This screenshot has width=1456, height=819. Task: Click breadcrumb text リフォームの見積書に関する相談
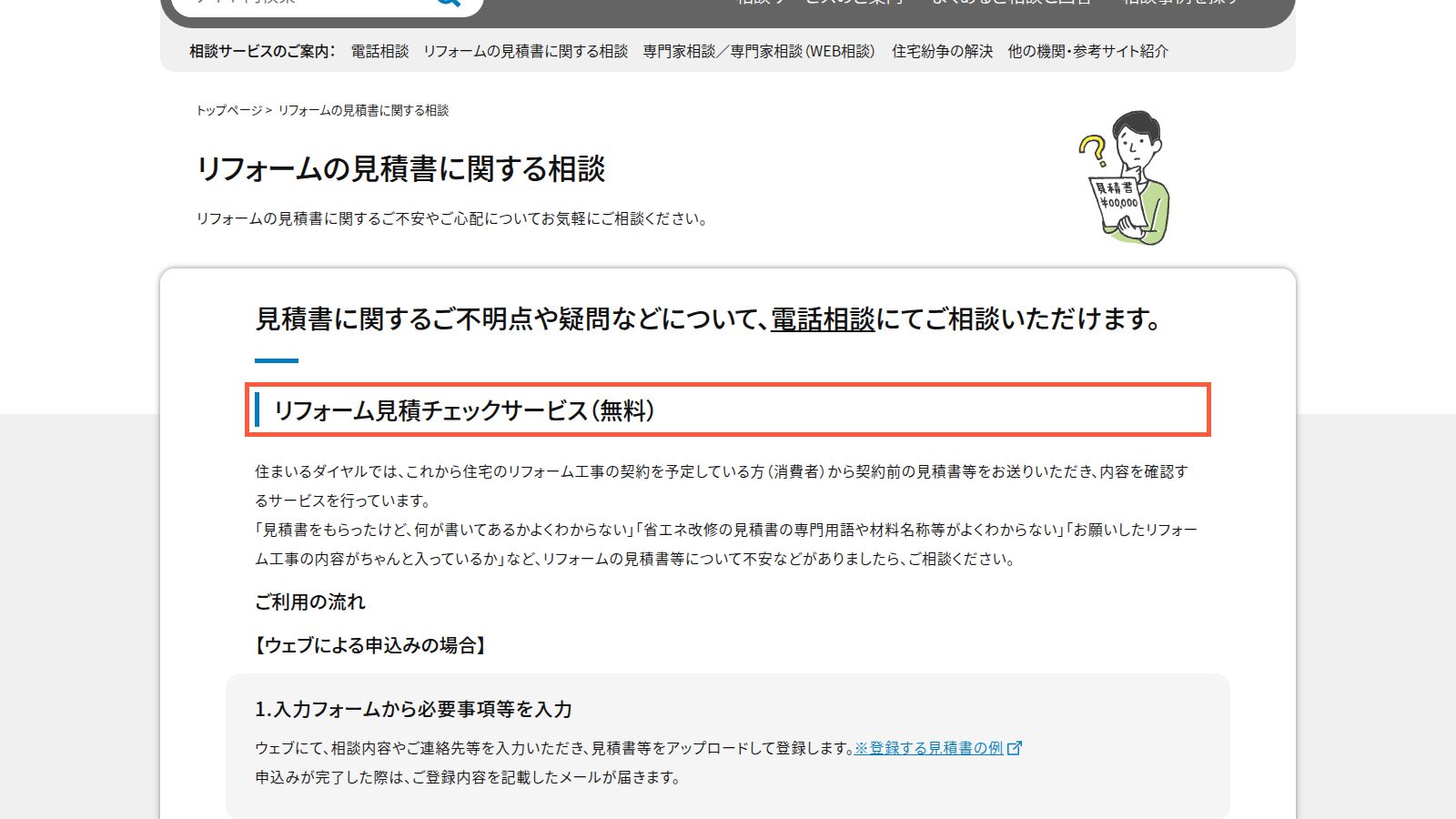click(x=363, y=110)
